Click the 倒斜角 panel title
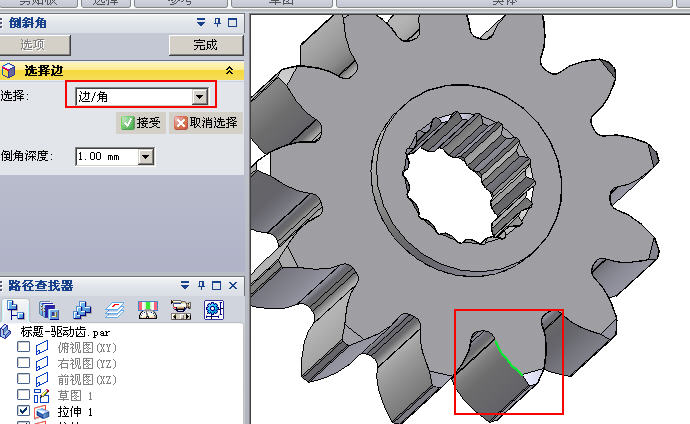690x424 pixels. (x=28, y=22)
